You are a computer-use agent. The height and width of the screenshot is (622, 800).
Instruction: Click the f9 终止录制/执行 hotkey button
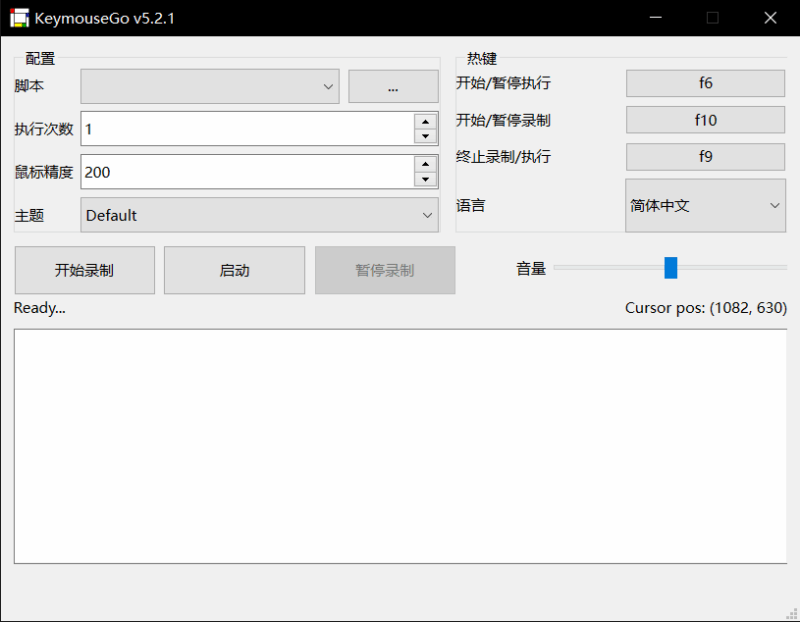coord(705,157)
